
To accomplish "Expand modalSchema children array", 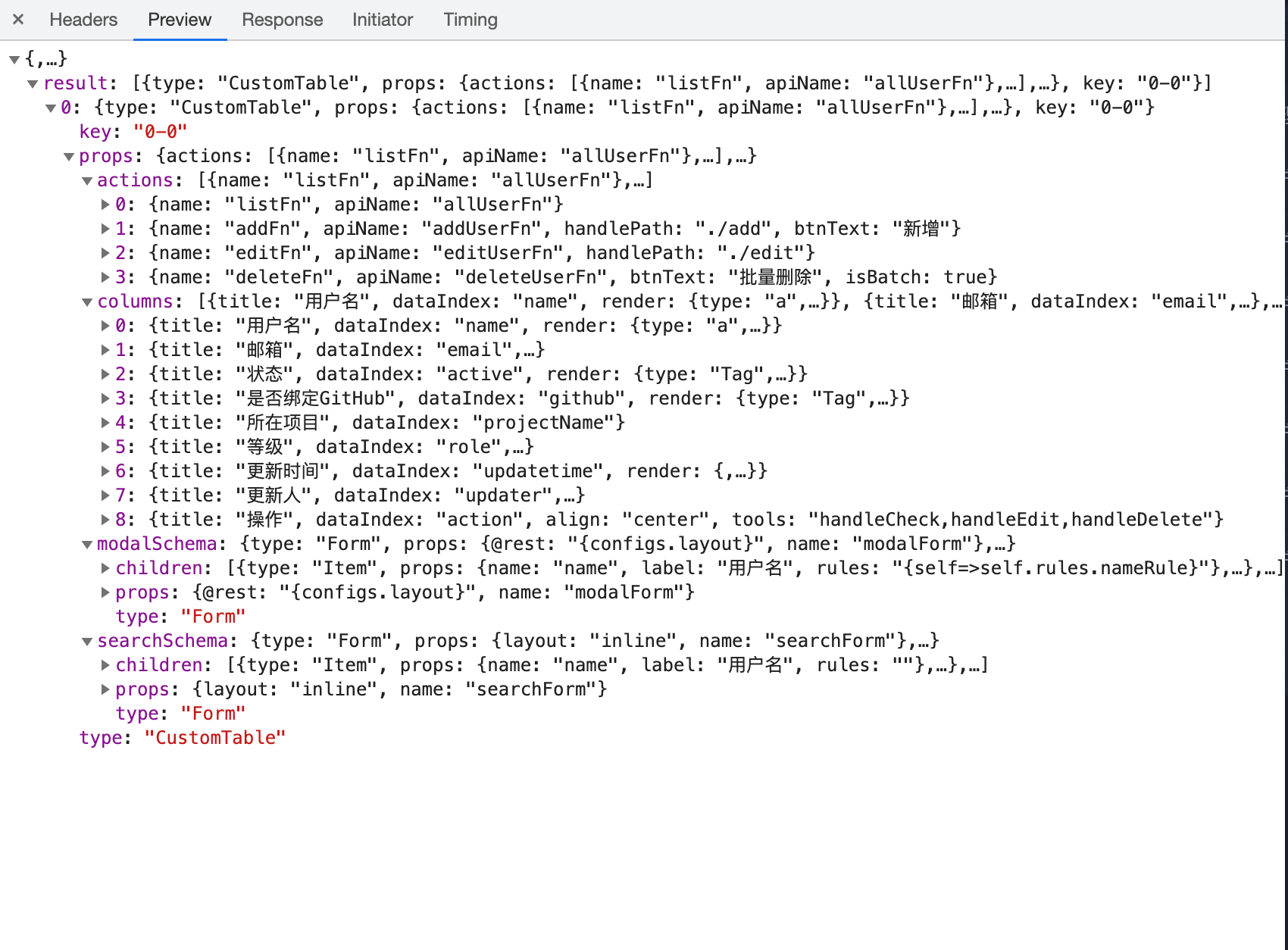I will point(105,568).
